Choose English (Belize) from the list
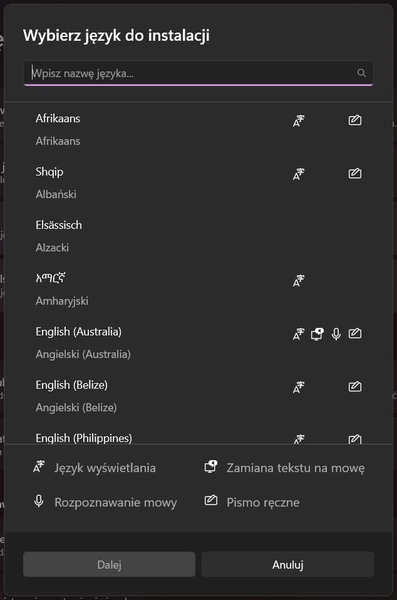The image size is (397, 600). [198, 396]
